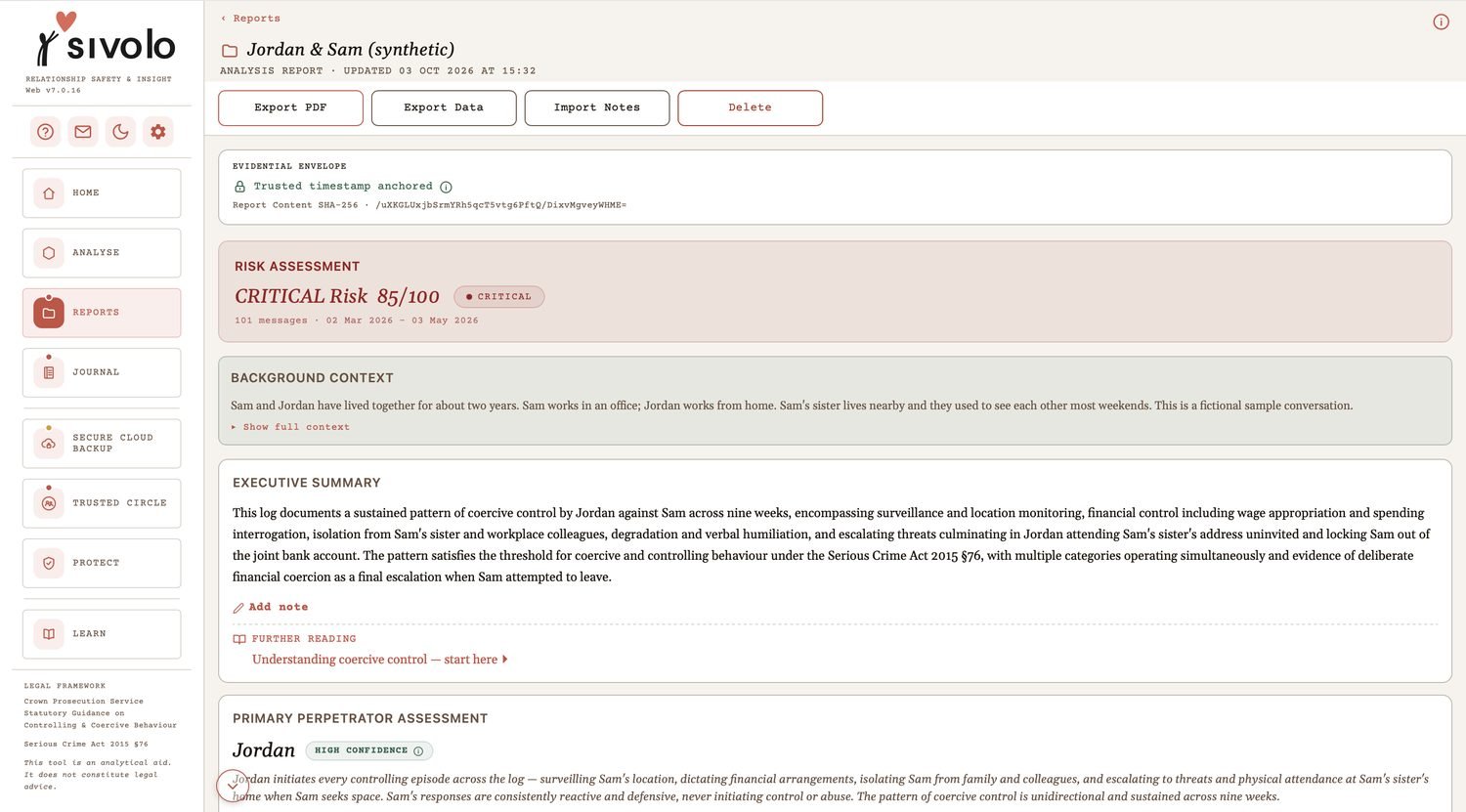Click the Export PDF button

290,107
